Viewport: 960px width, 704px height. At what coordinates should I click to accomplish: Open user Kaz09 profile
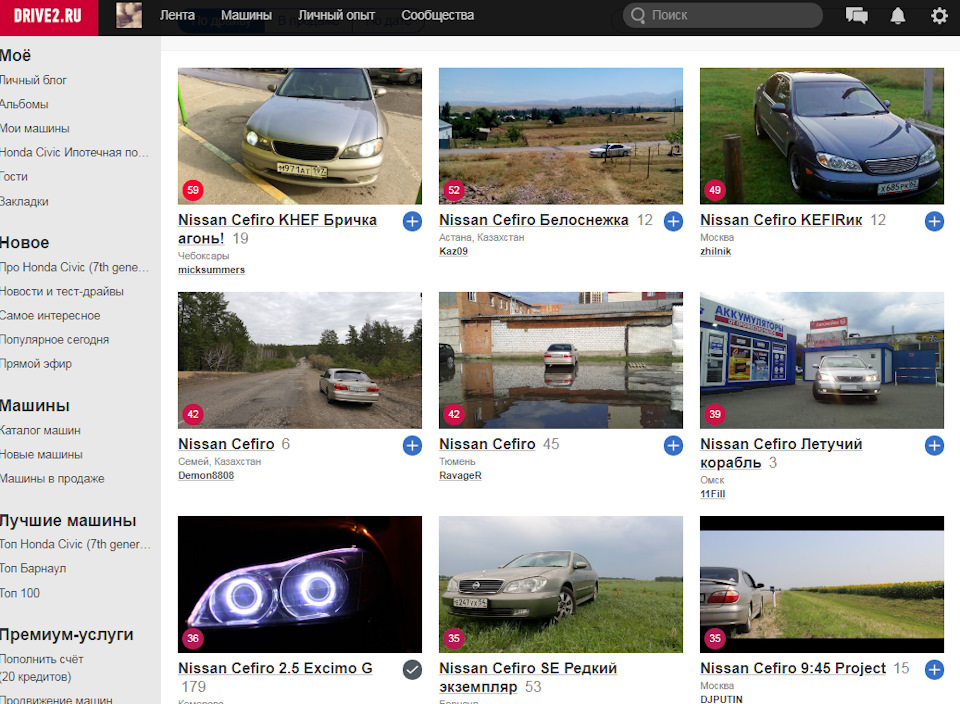pos(453,252)
